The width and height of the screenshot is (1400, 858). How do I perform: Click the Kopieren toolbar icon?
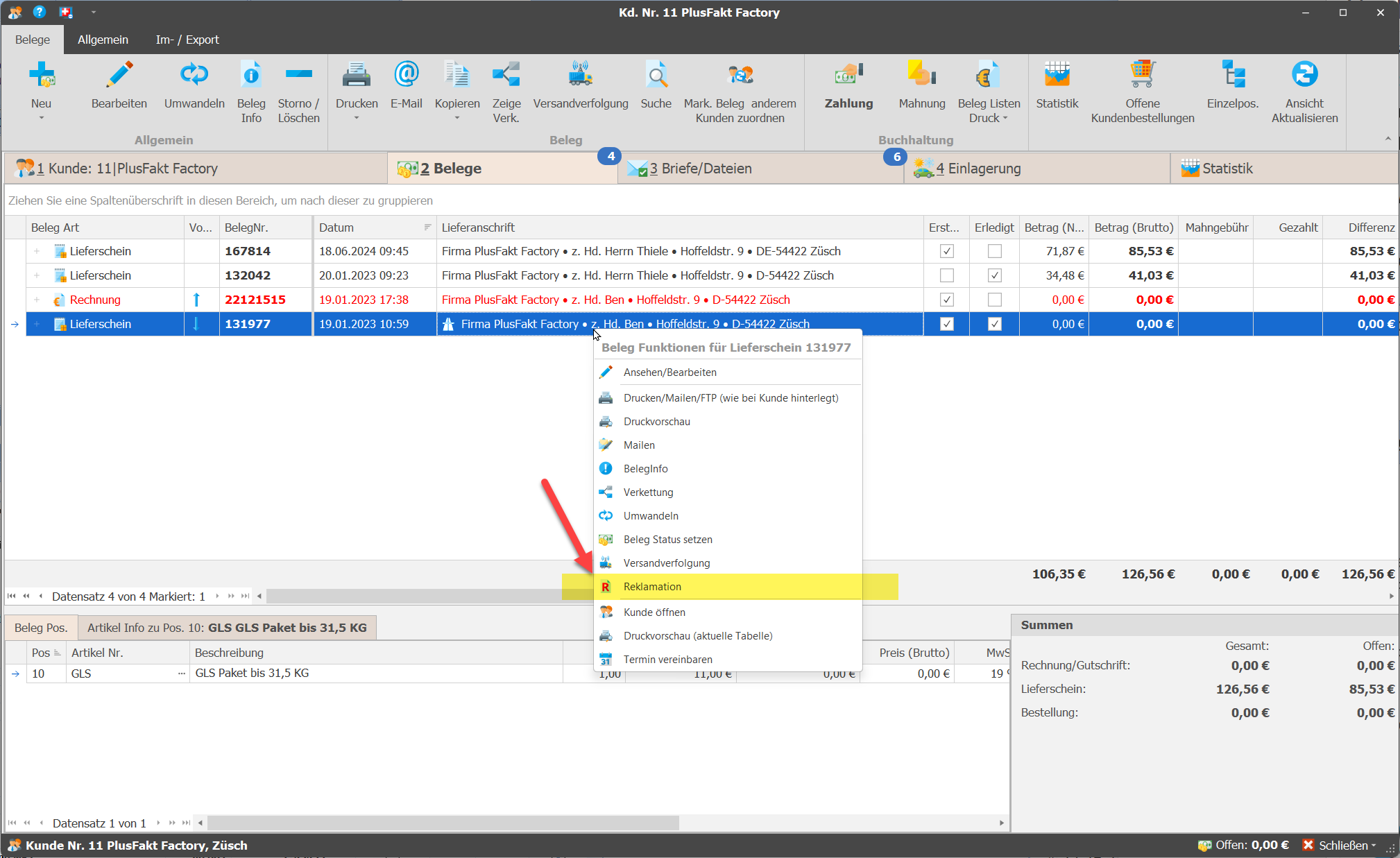[x=457, y=74]
